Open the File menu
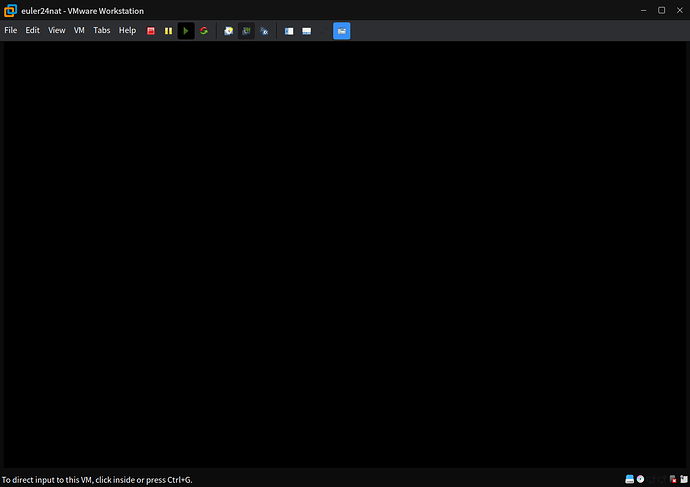The image size is (690, 487). coord(11,31)
